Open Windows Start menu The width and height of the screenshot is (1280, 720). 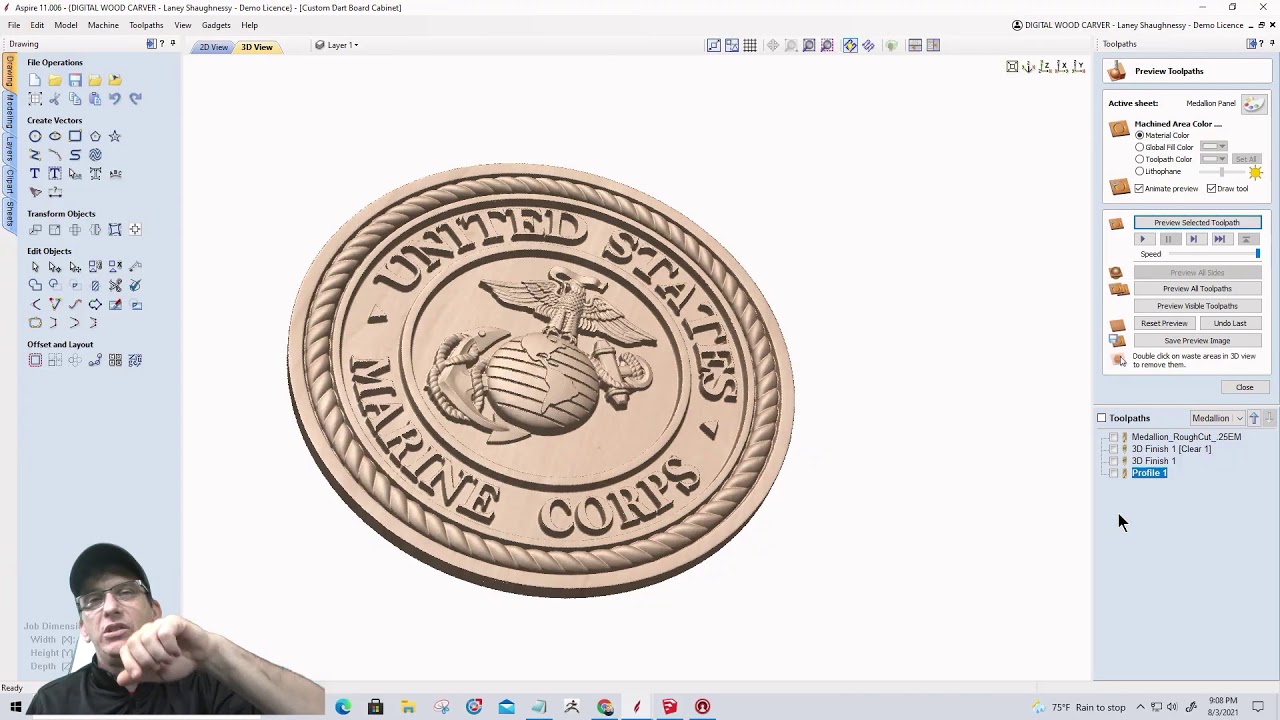point(15,707)
